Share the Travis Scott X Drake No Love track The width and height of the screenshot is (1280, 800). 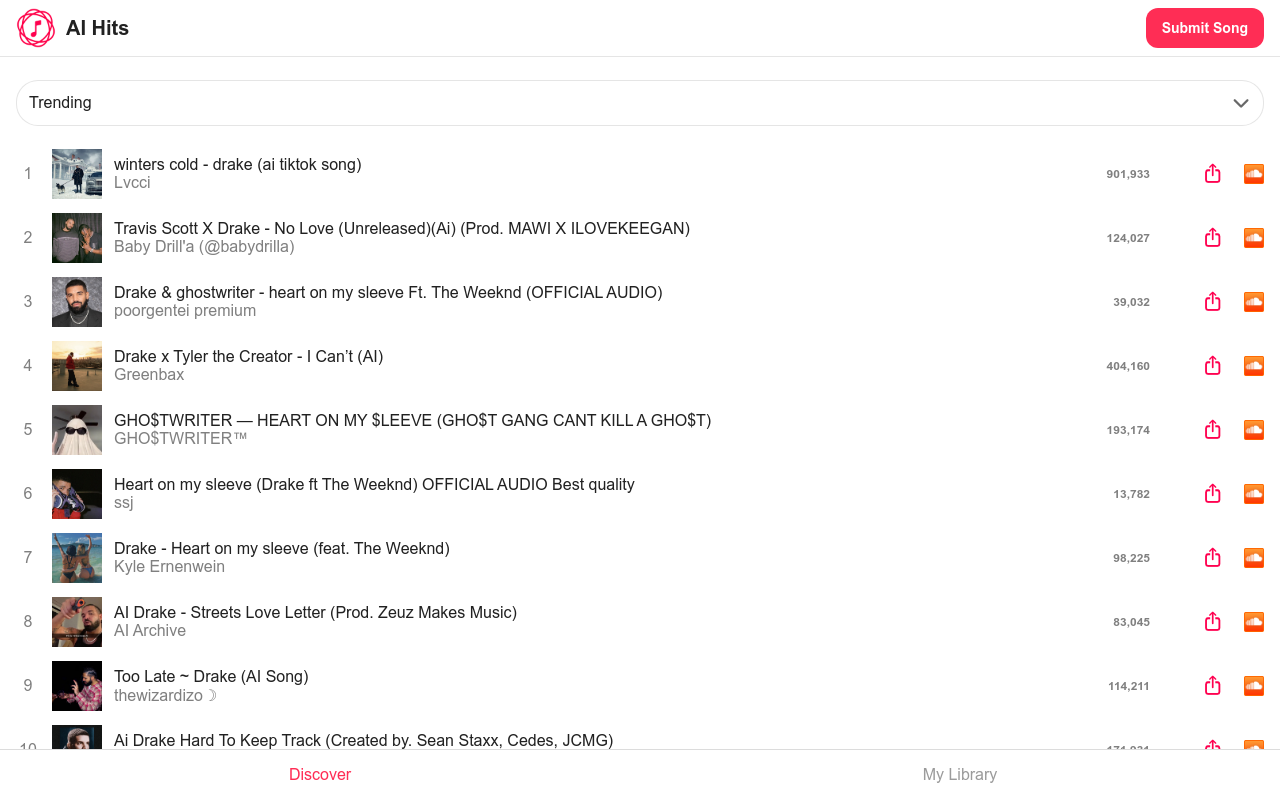[1213, 238]
